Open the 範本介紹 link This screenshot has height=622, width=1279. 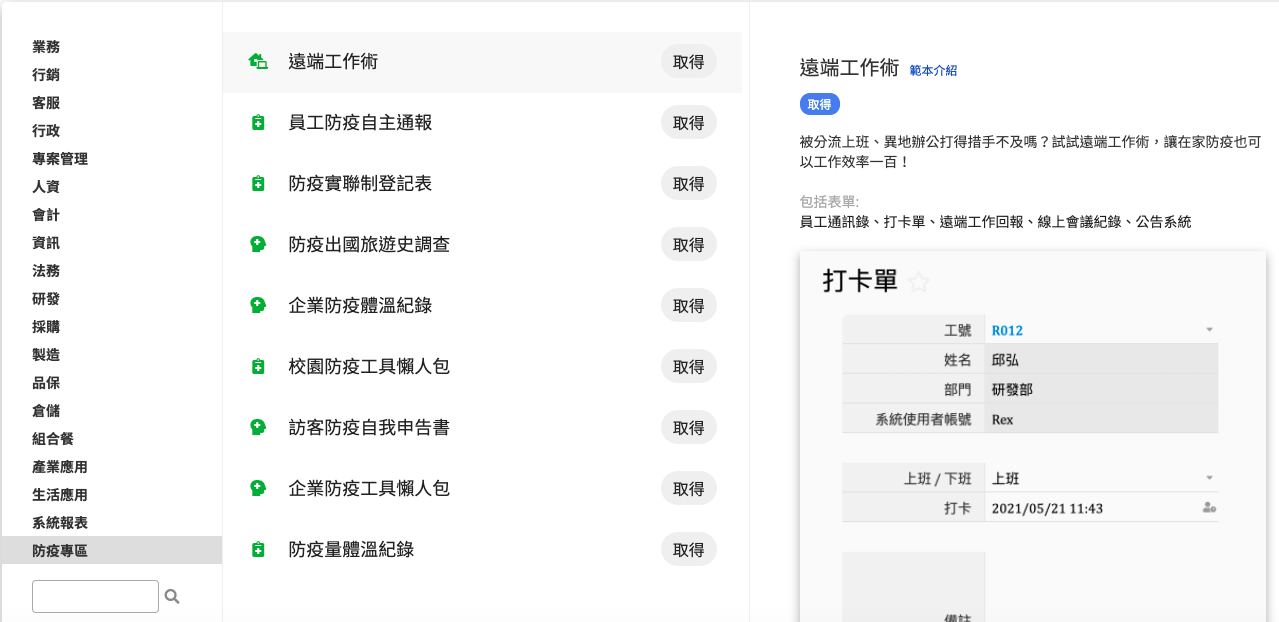[933, 71]
